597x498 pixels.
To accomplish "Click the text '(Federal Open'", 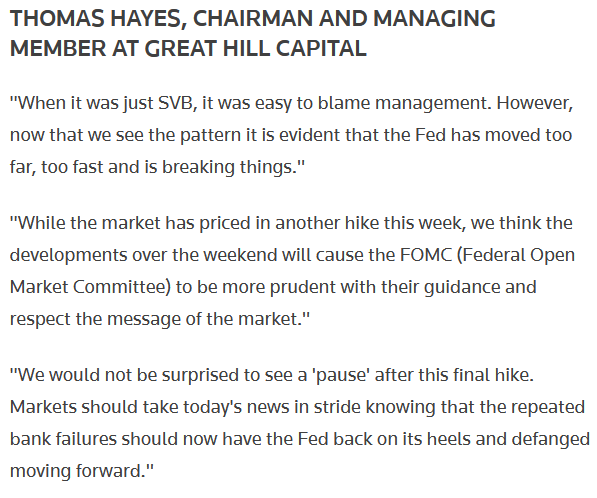I will point(516,256).
